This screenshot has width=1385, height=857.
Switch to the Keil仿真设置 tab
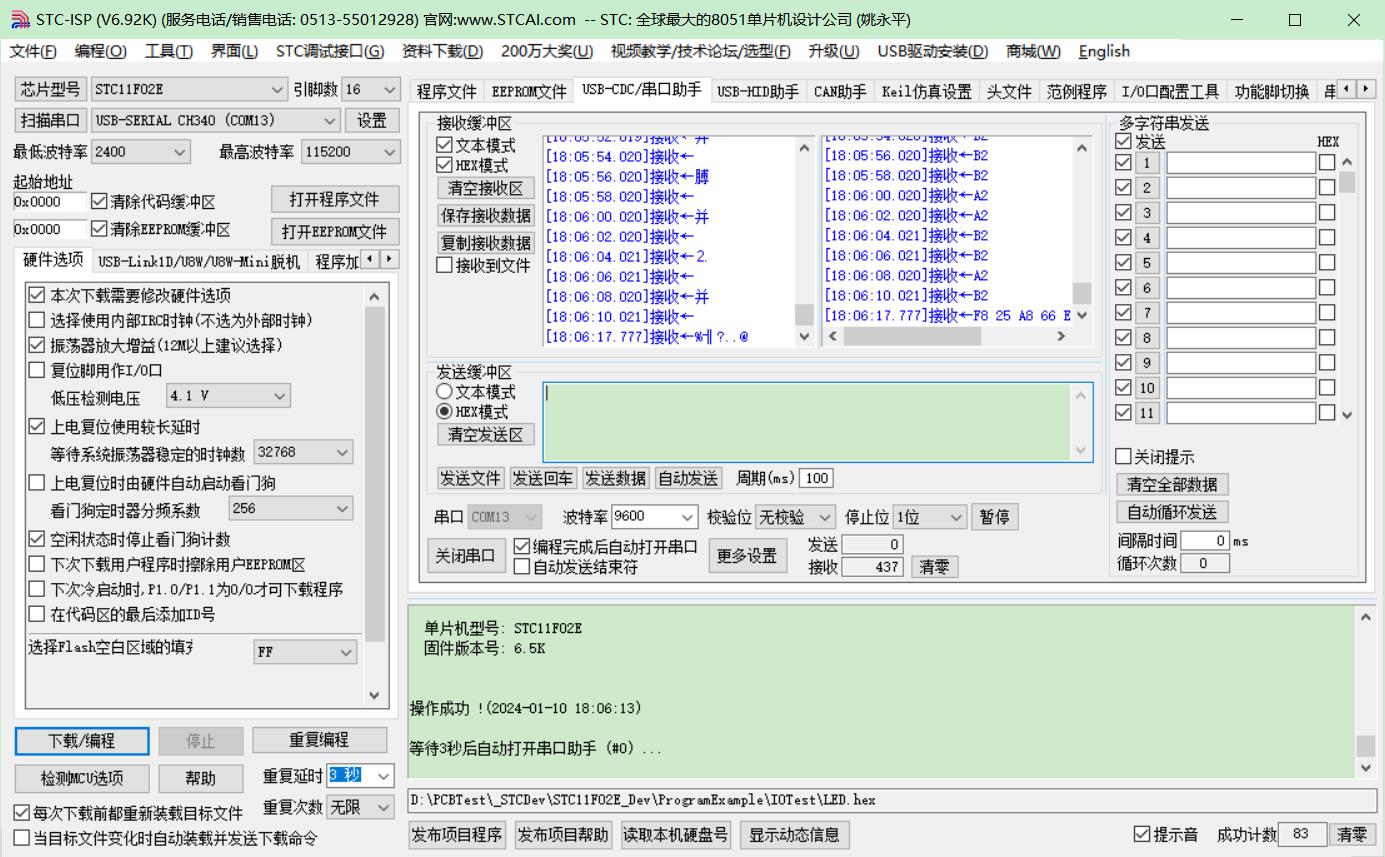[x=926, y=91]
